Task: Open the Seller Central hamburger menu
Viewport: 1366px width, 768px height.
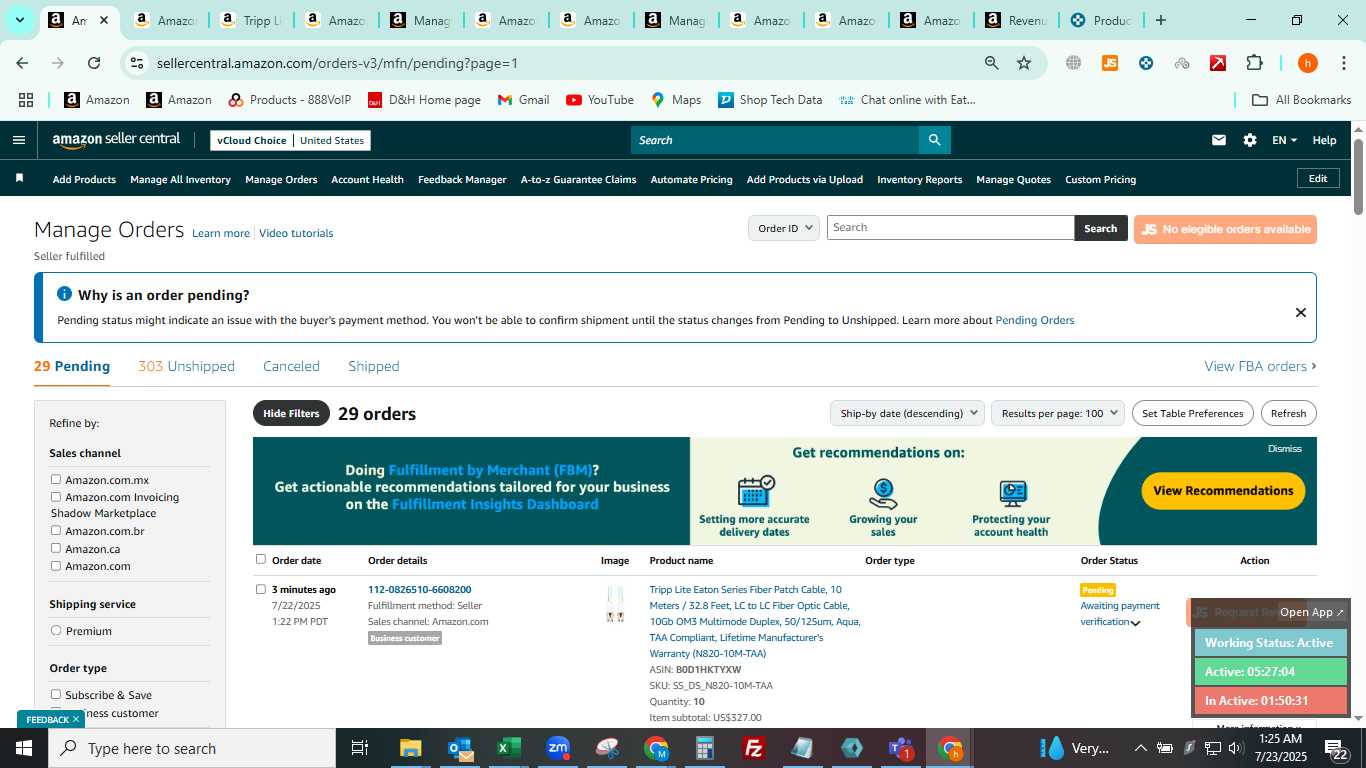Action: point(18,140)
